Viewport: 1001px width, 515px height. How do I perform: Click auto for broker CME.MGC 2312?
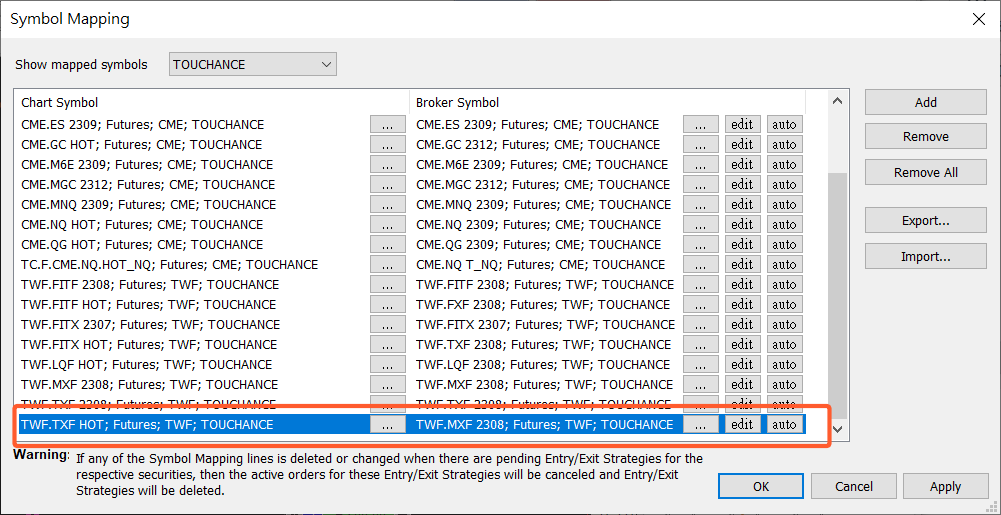coord(785,185)
